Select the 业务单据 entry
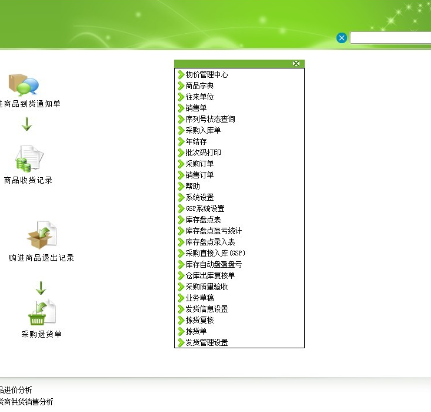431x412 pixels. [x=200, y=298]
